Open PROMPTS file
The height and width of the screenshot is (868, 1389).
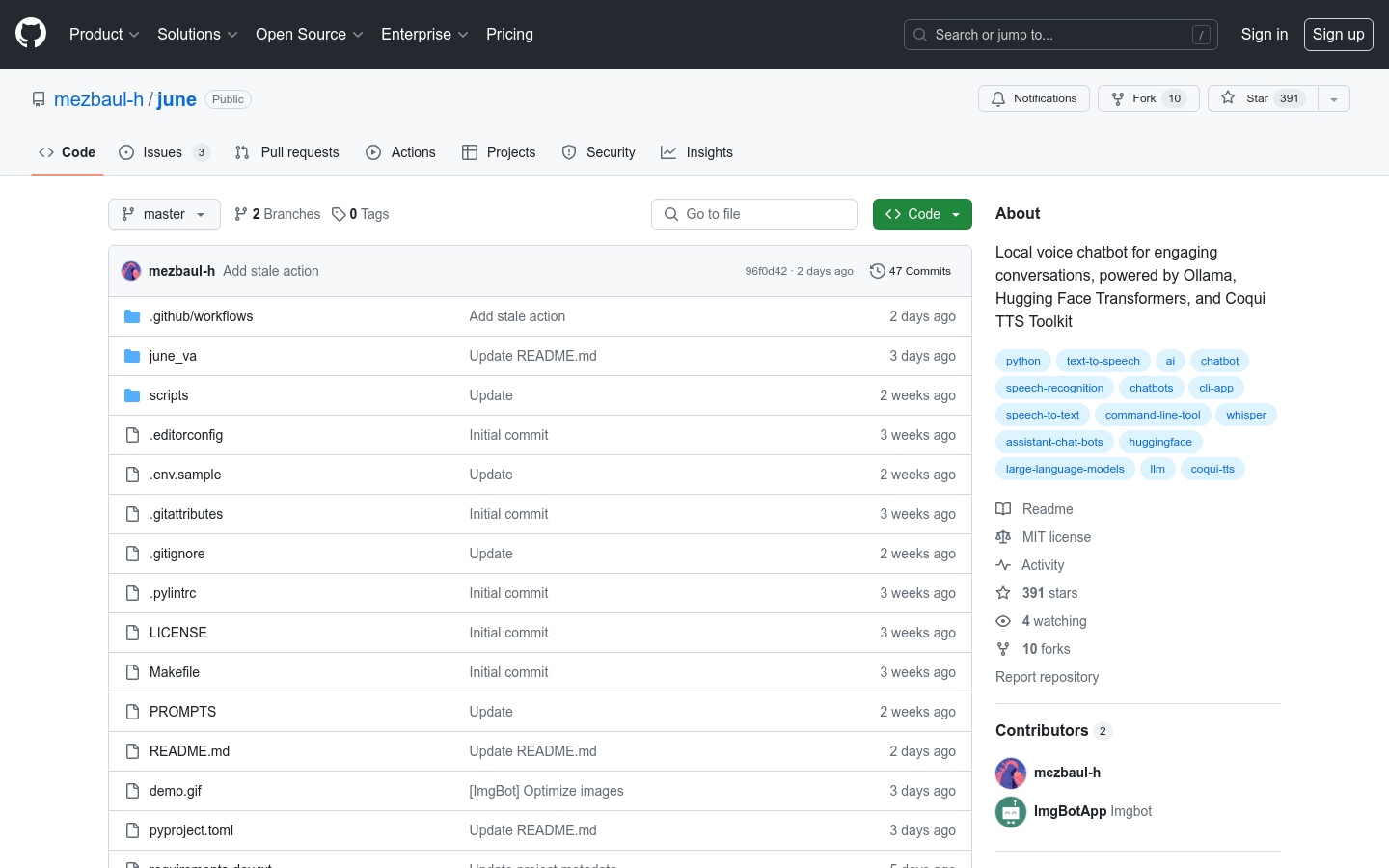pos(182,712)
